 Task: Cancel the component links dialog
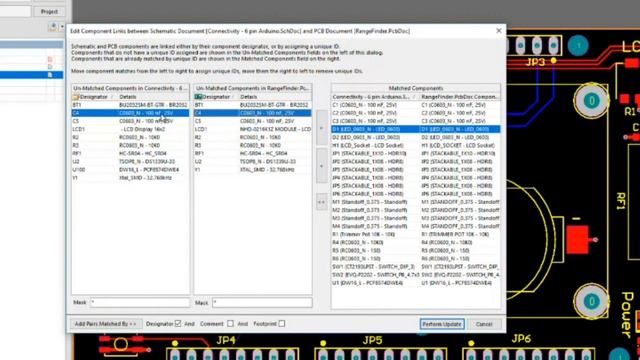tap(484, 324)
